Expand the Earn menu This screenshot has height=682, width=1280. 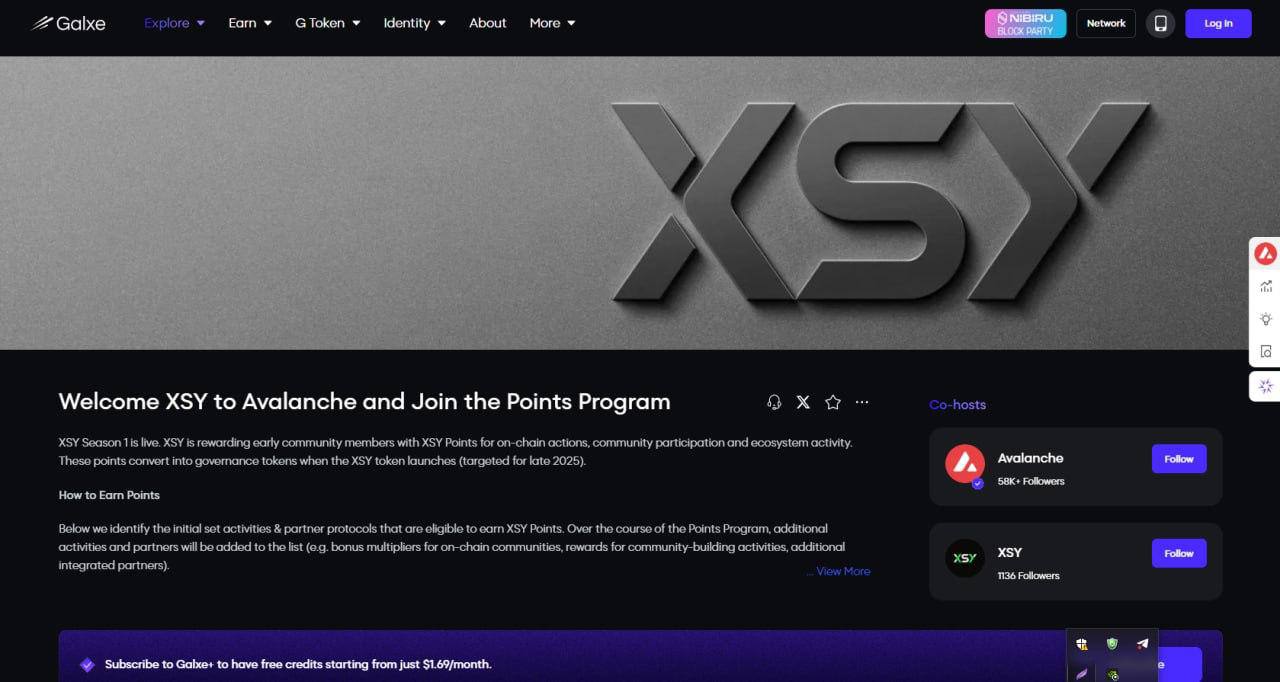click(x=250, y=23)
